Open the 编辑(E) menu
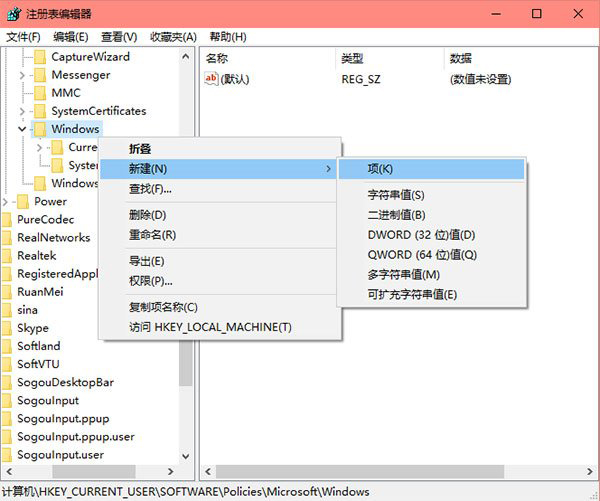 point(71,37)
